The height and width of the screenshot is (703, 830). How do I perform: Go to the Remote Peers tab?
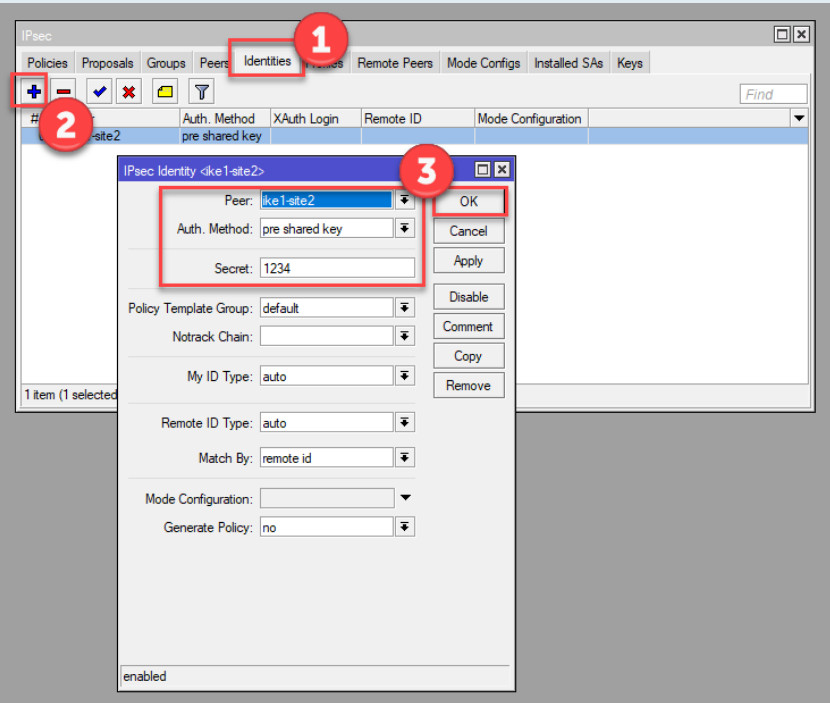(395, 63)
